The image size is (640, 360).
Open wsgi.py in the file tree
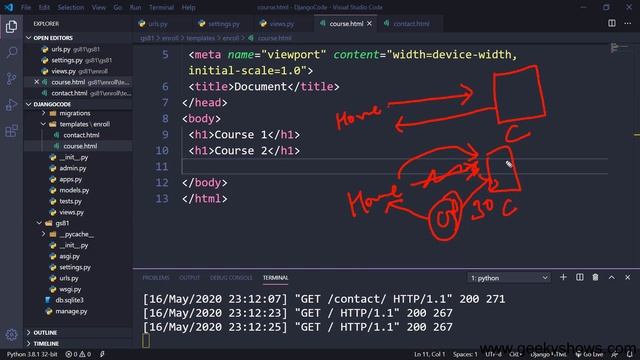click(x=70, y=289)
